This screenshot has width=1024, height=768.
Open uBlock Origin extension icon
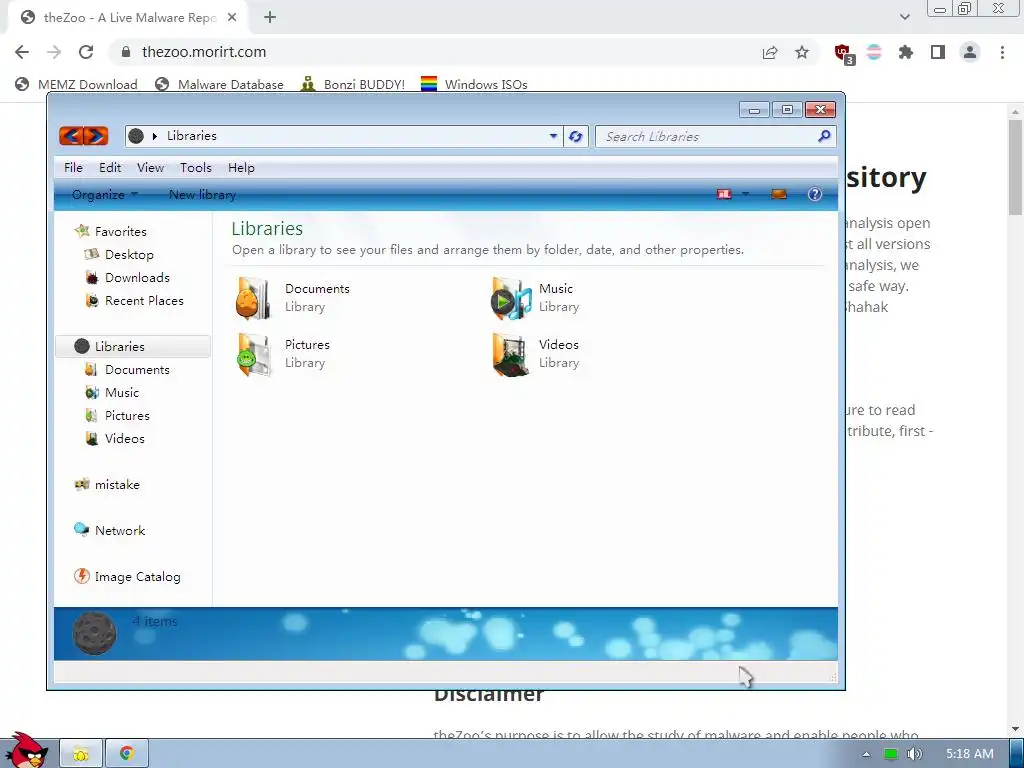click(x=844, y=53)
